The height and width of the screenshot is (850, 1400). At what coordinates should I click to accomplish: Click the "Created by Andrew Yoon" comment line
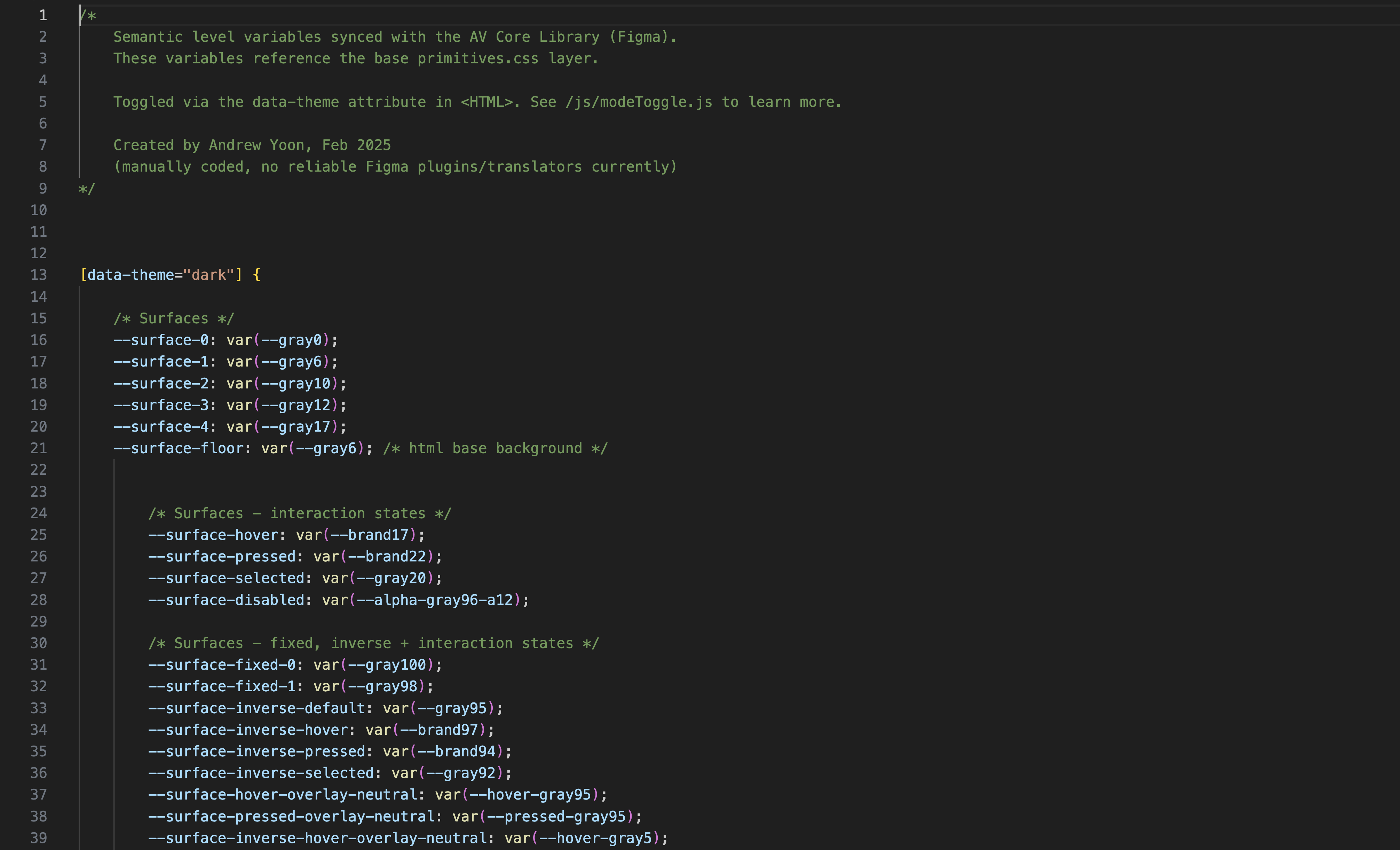click(252, 145)
